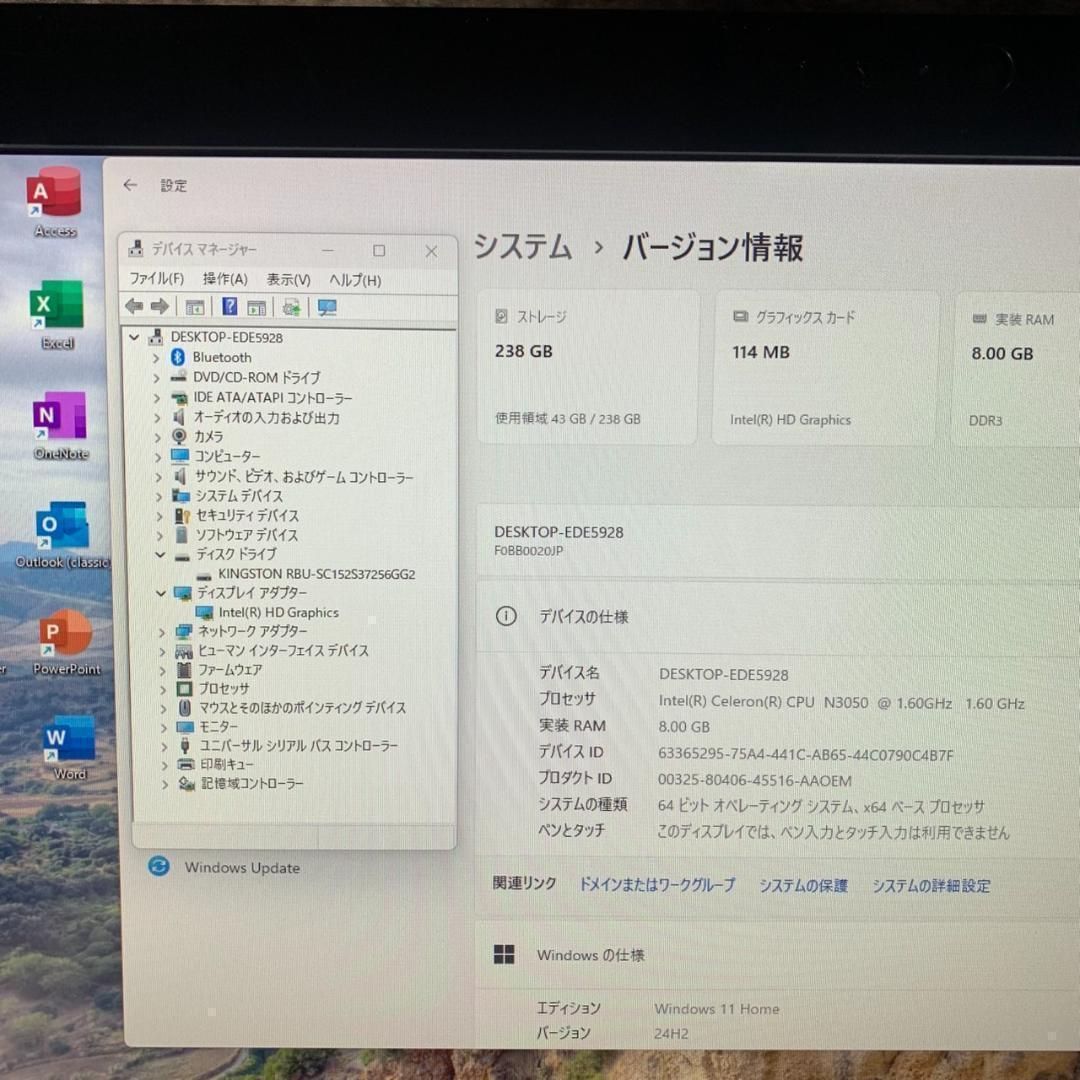
Task: Expand the オーディオの入力および出力 category
Action: coord(158,417)
